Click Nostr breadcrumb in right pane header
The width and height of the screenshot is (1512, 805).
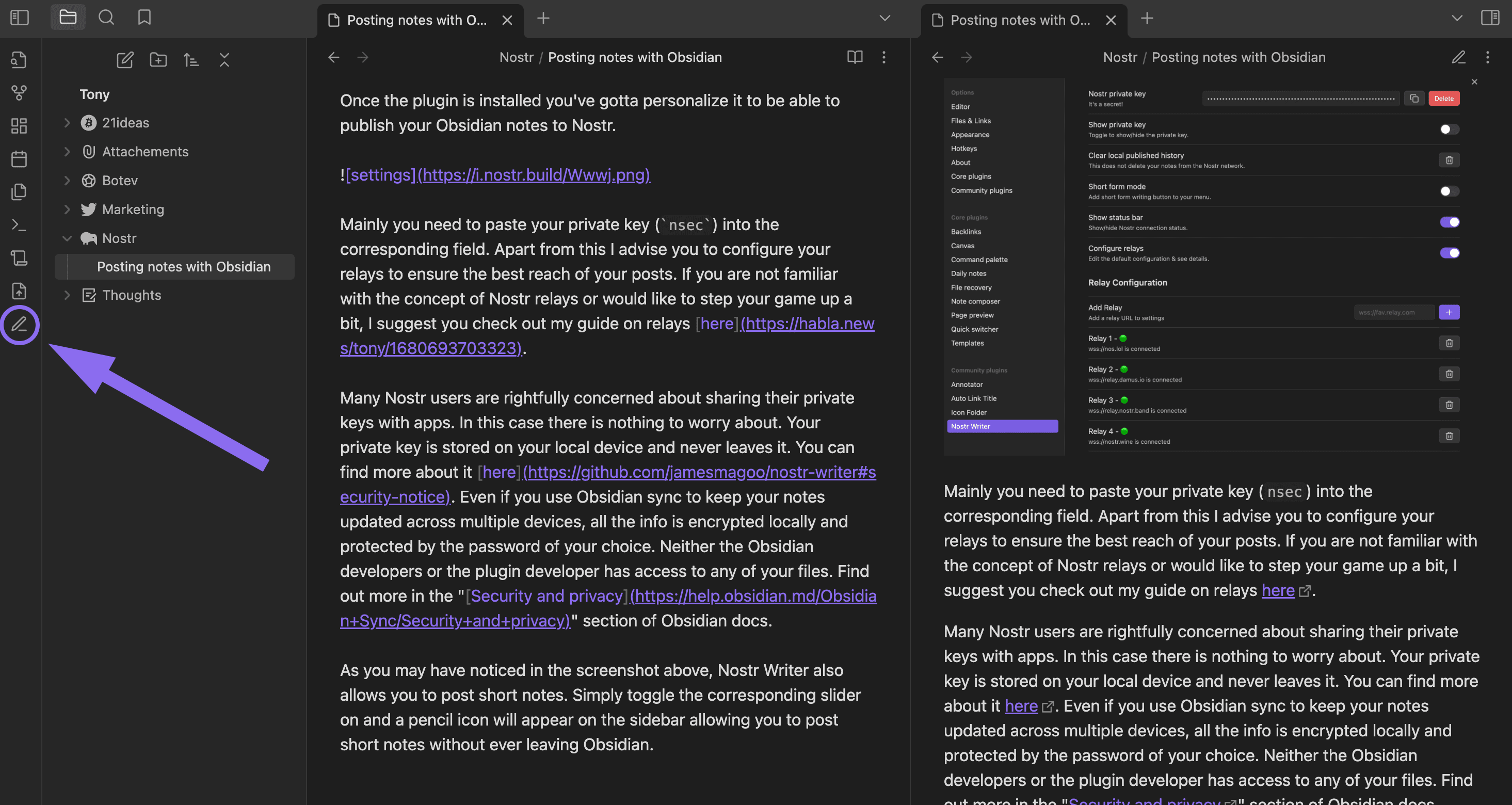(x=1120, y=57)
